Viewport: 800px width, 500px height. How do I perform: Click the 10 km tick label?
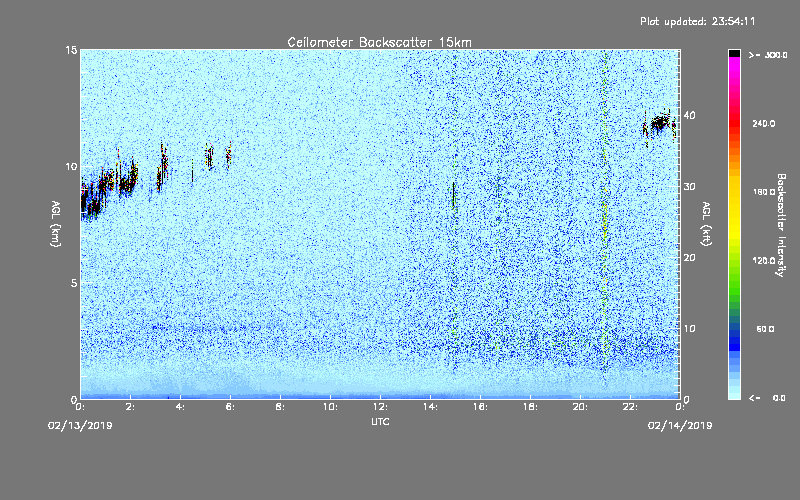tap(71, 166)
